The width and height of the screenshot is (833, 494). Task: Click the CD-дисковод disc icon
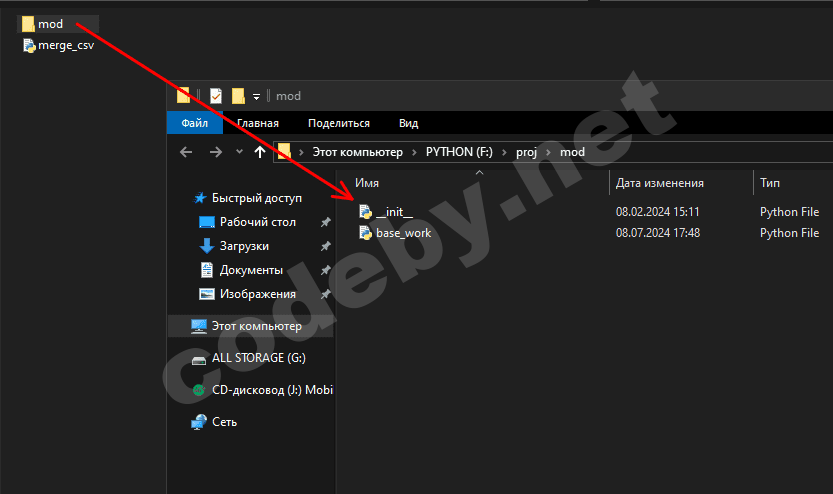(199, 390)
